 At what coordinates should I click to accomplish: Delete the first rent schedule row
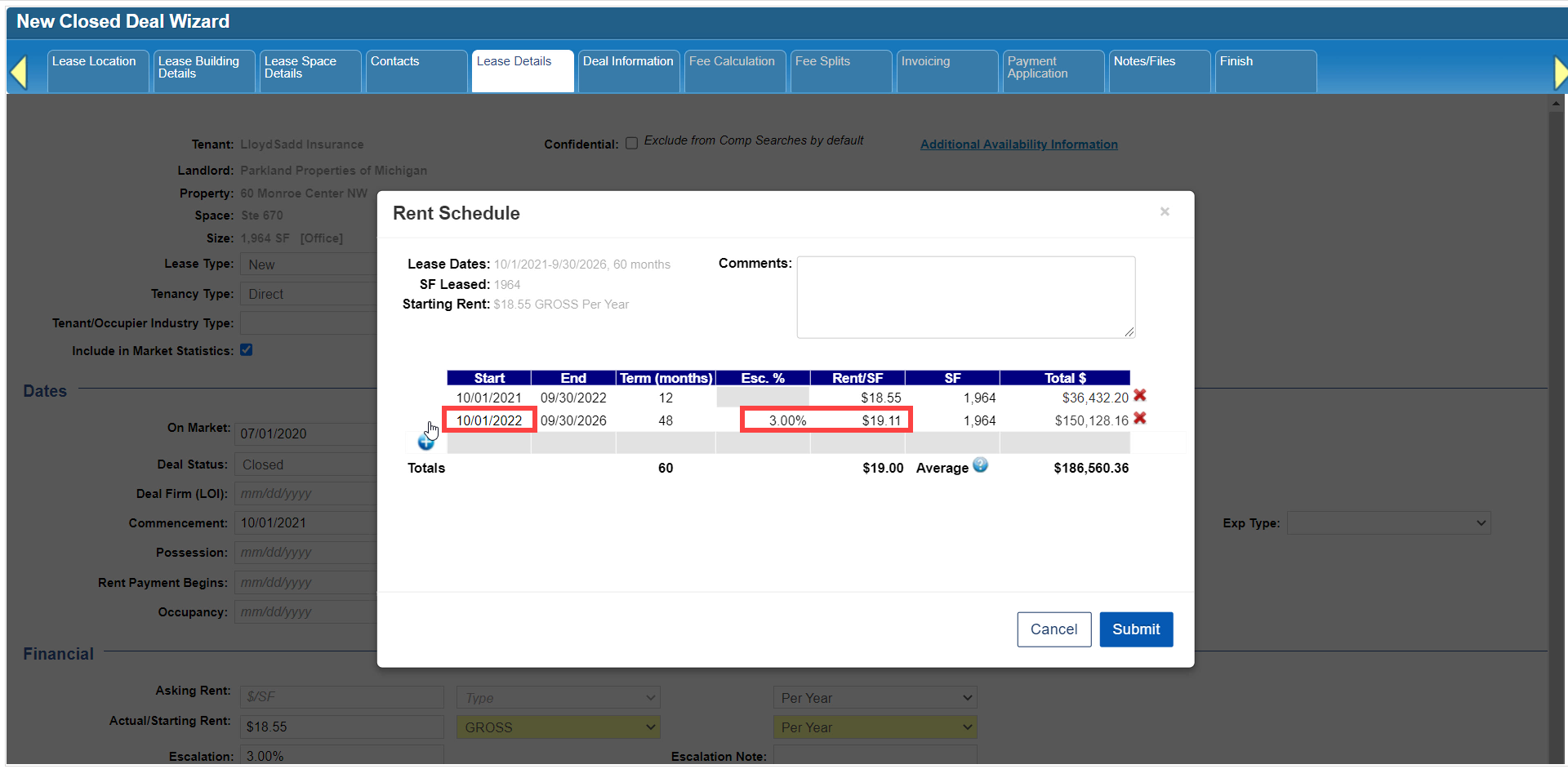click(1140, 396)
